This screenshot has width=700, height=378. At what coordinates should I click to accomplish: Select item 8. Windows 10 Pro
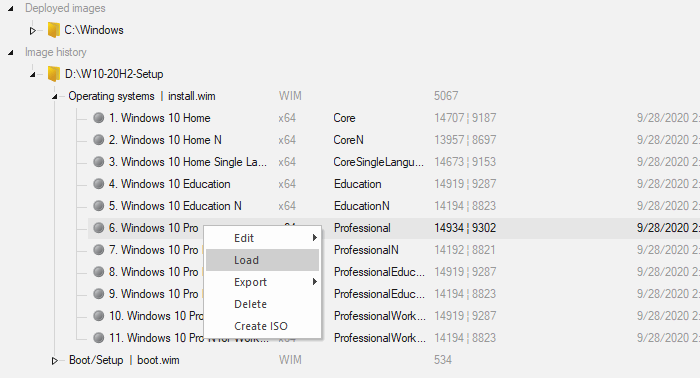[x=154, y=272]
